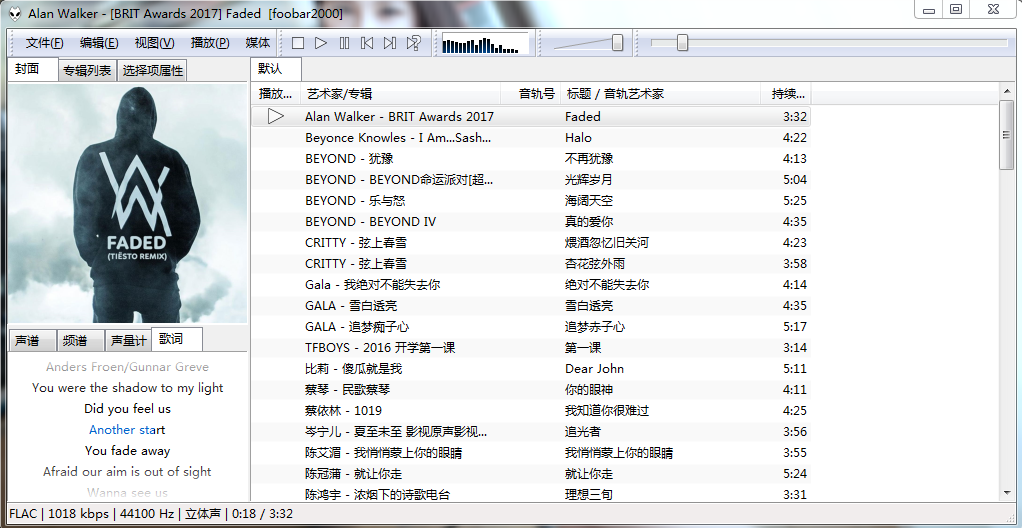The image size is (1022, 528).
Task: Sort by 标题 / 音轨艺术家 column header
Action: click(660, 94)
